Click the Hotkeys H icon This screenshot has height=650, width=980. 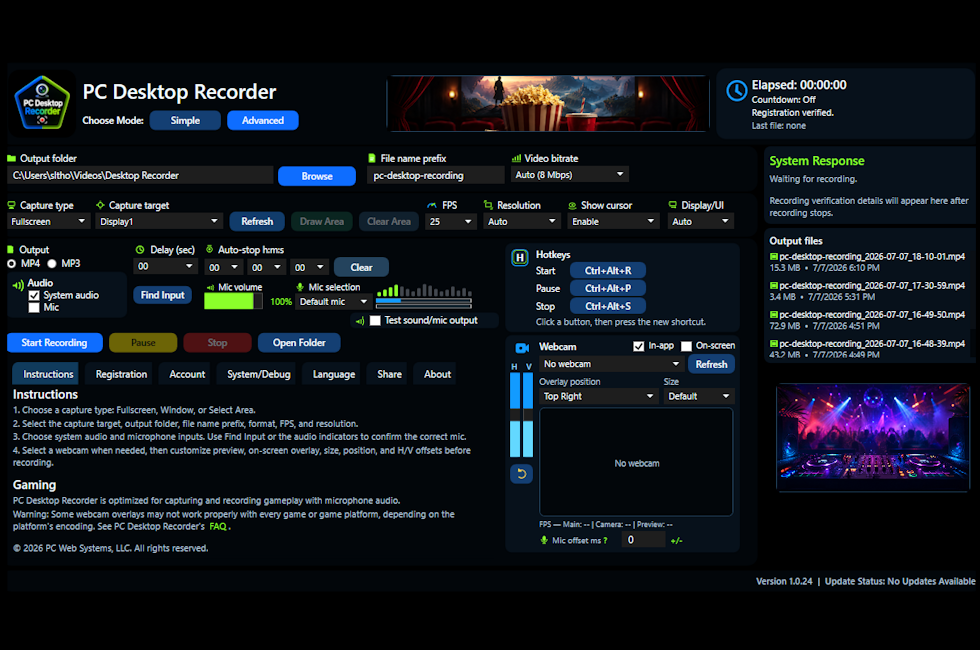pos(519,258)
